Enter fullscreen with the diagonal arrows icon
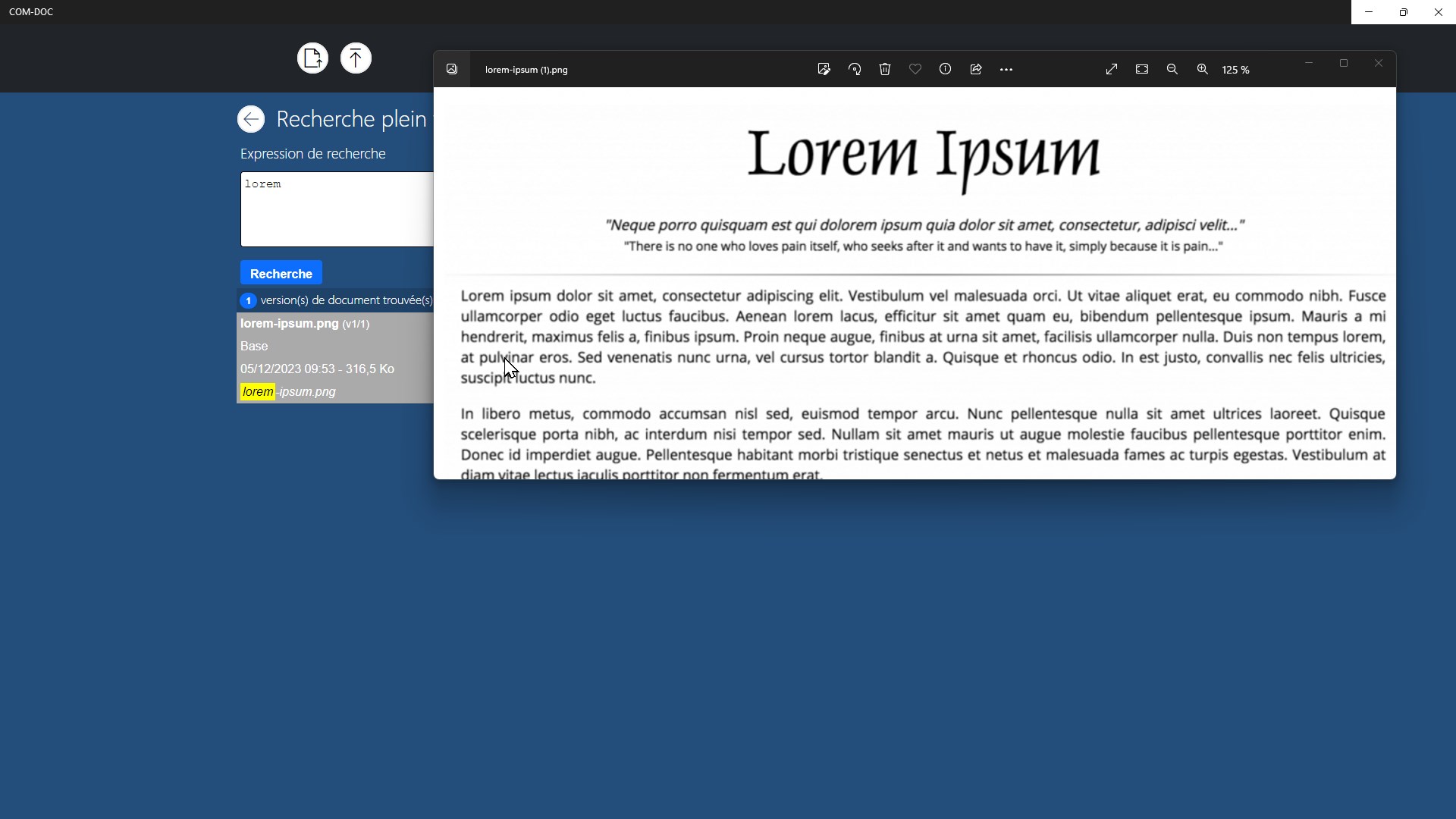The height and width of the screenshot is (819, 1456). point(1112,69)
